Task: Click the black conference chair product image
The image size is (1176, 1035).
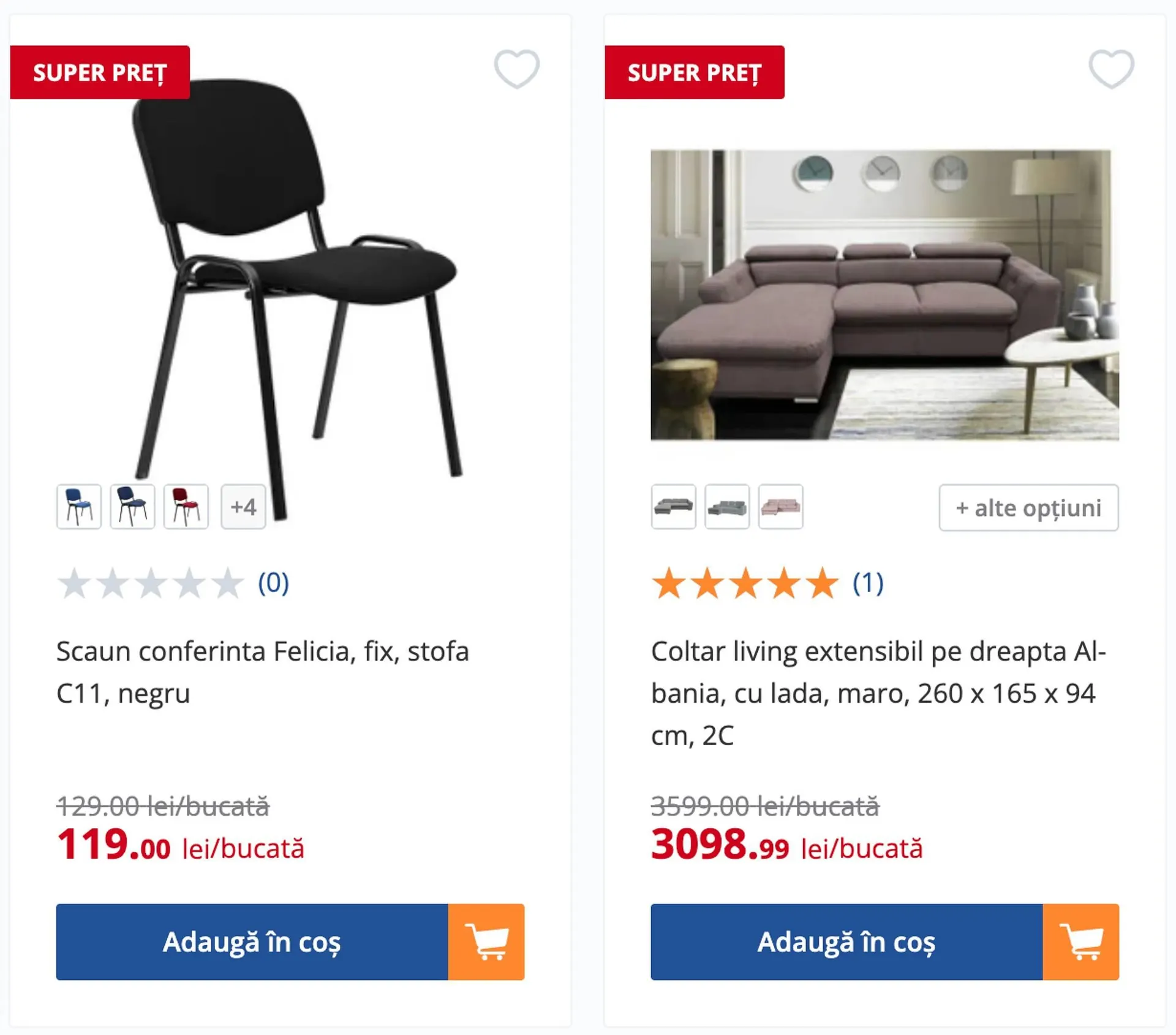Action: pyautogui.click(x=294, y=276)
